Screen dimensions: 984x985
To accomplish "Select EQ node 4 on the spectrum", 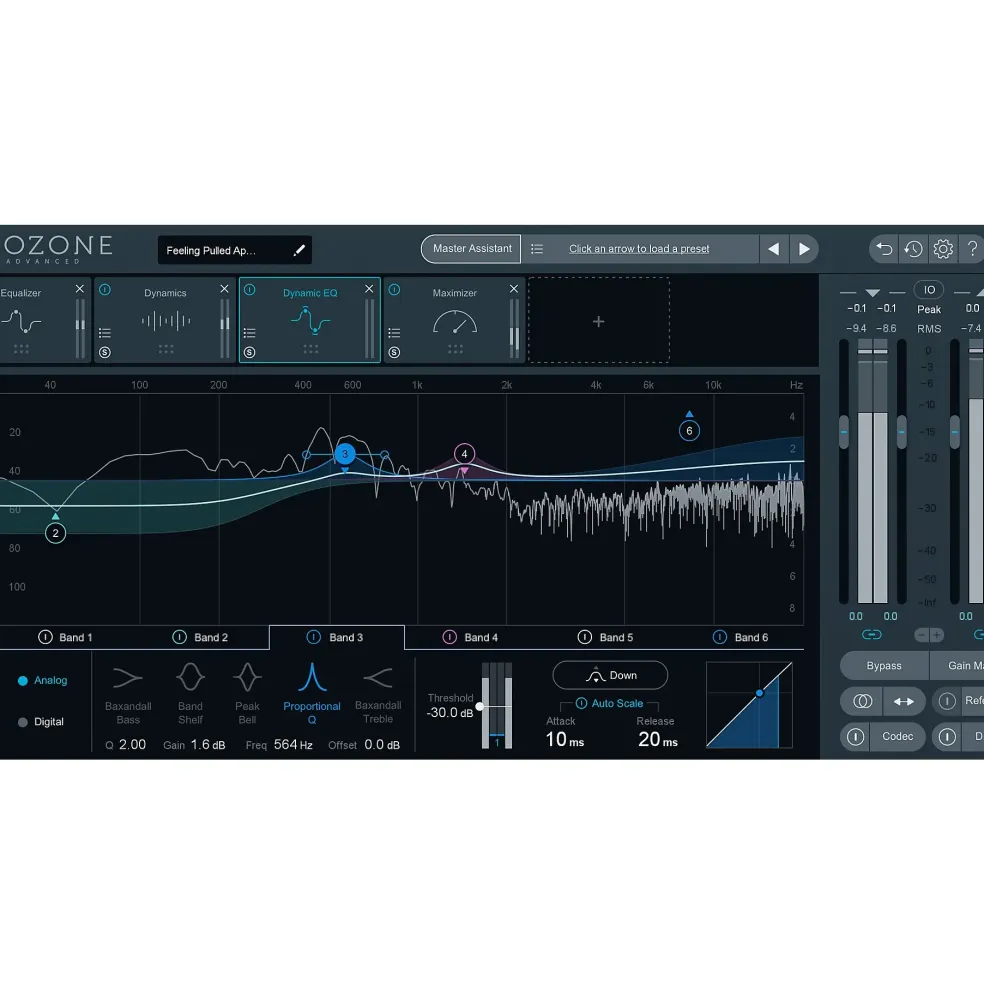I will (x=464, y=454).
